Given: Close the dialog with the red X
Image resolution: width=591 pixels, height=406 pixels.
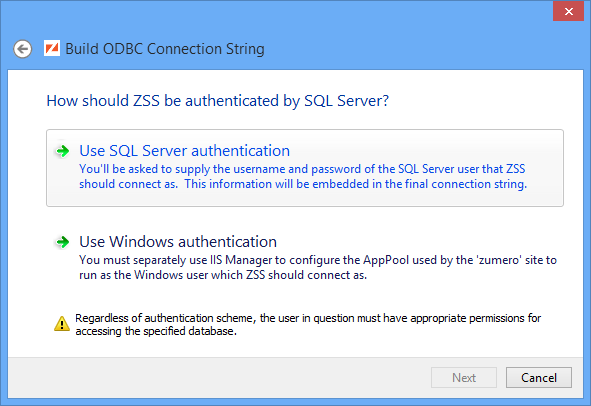Looking at the screenshot, I should (x=568, y=11).
